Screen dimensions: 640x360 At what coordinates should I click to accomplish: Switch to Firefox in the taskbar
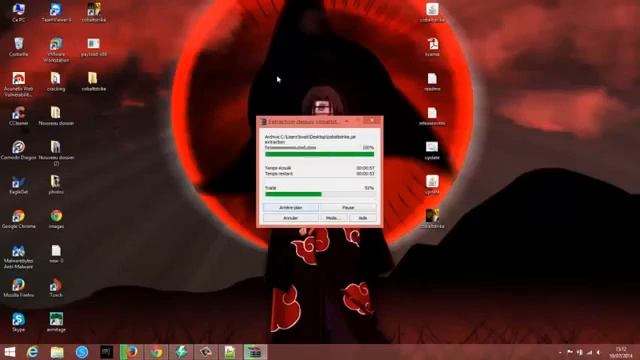pos(131,352)
